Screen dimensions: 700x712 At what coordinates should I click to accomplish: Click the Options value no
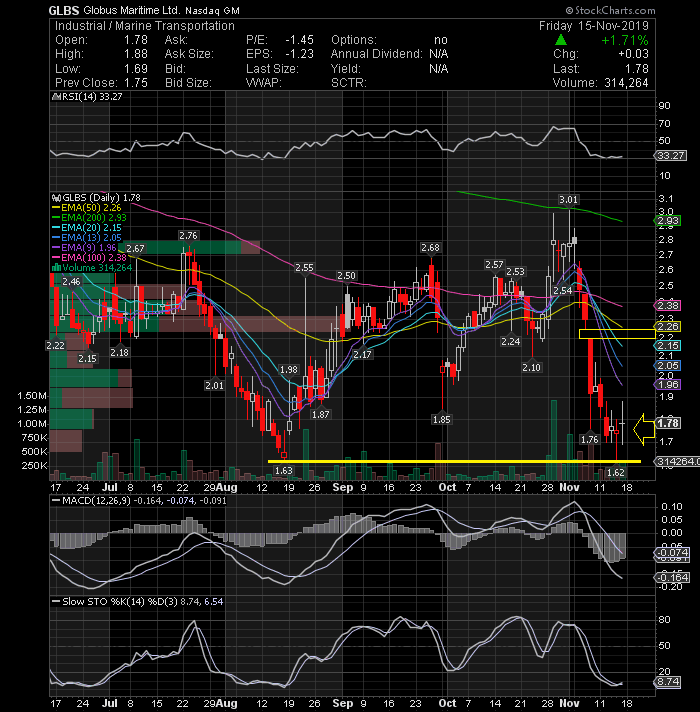tap(440, 40)
